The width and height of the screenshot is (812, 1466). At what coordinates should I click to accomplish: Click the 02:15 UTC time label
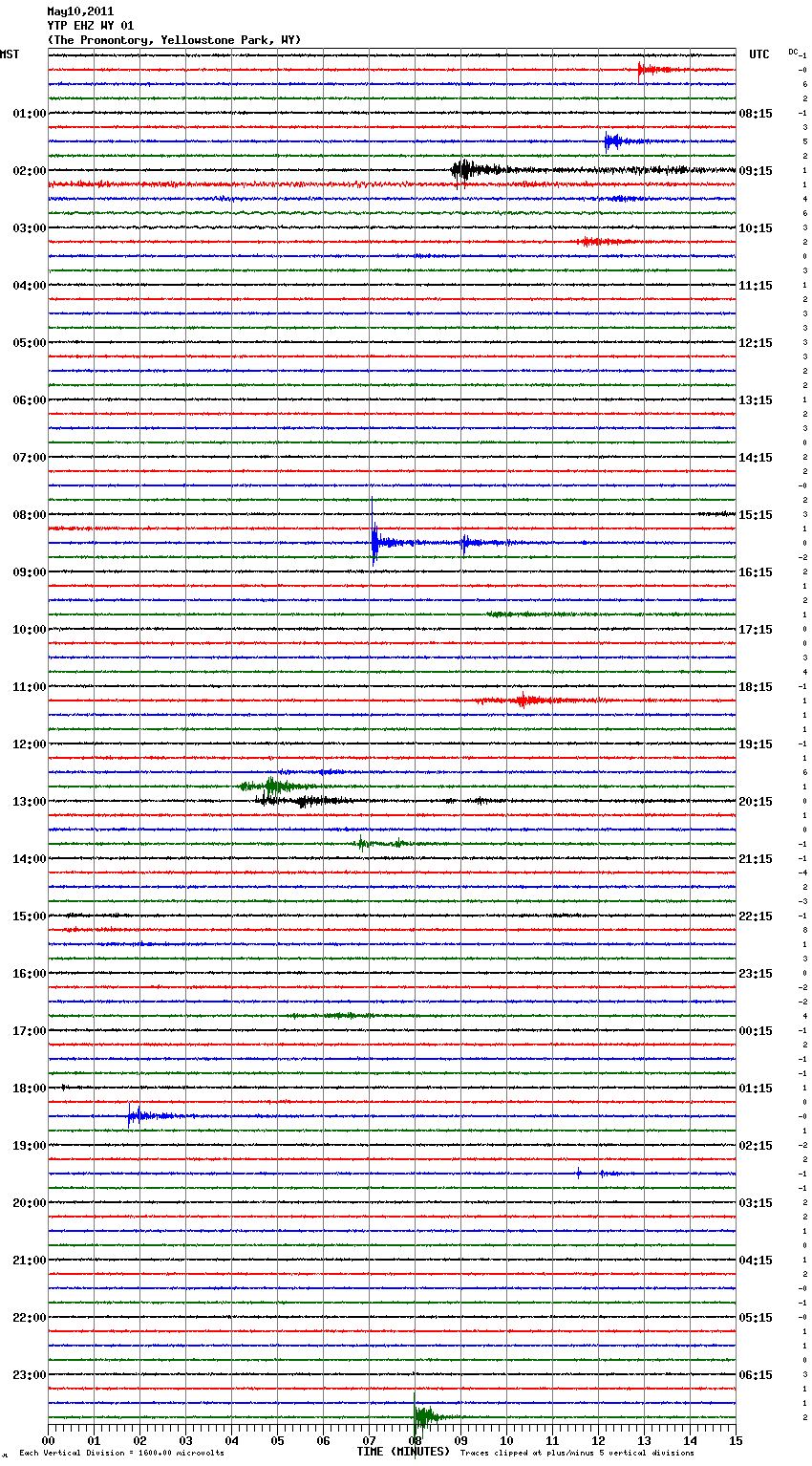756,1146
